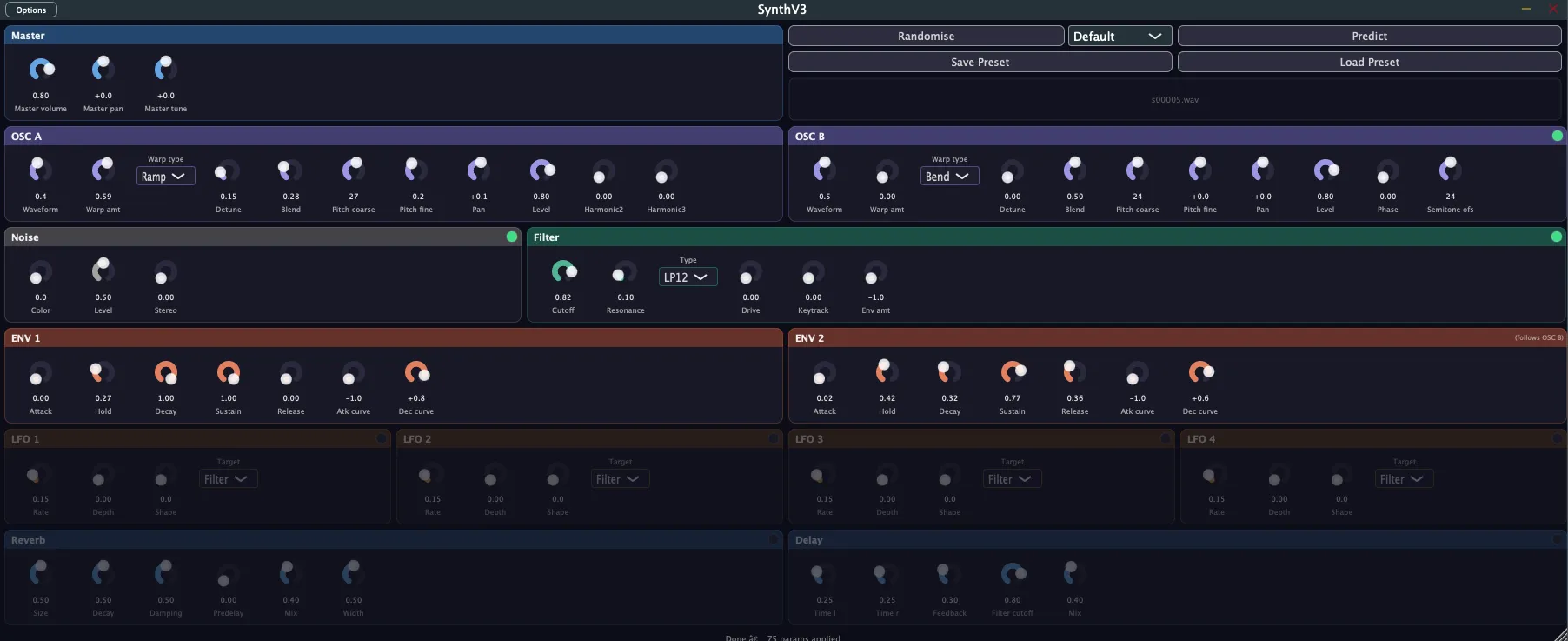Click the s00005.wav file display field

[1175, 99]
